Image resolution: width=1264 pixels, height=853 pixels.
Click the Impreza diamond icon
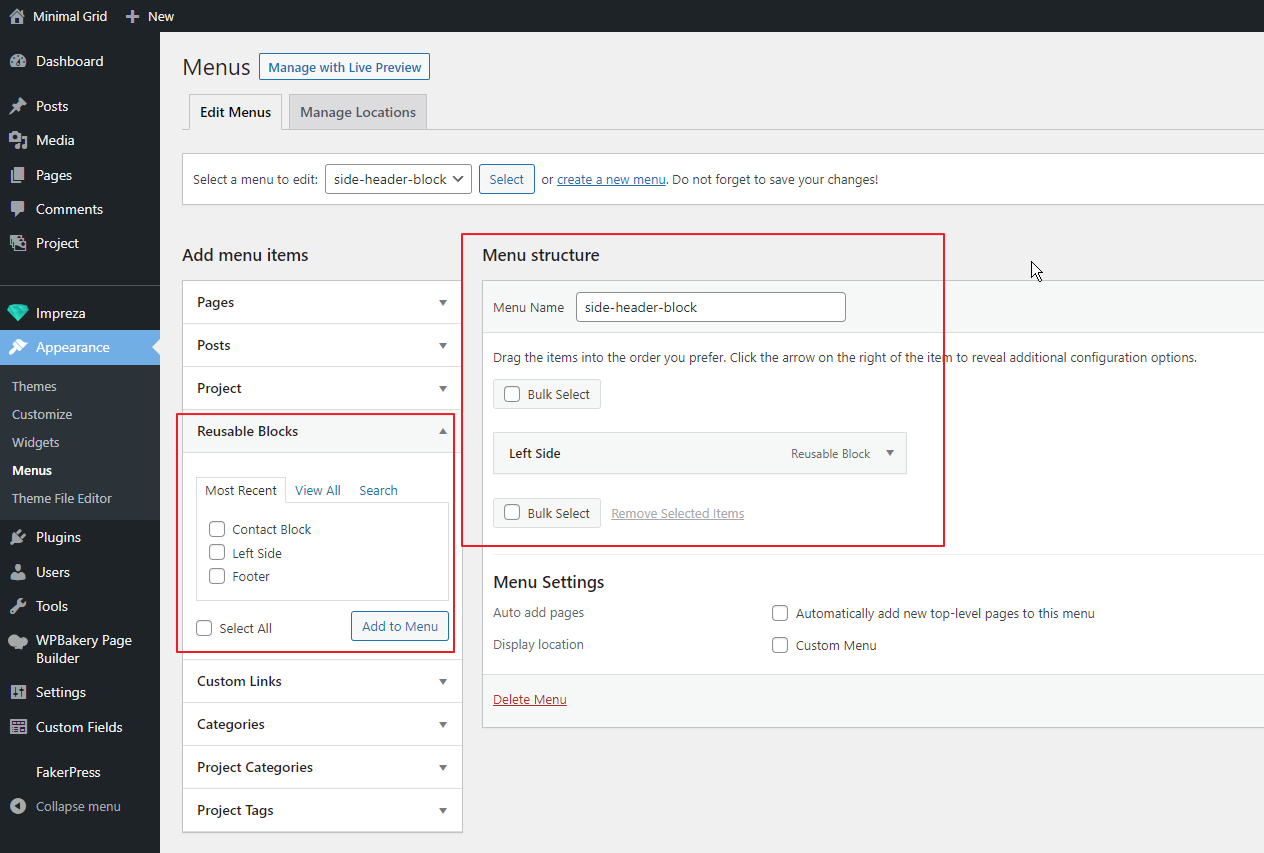click(18, 313)
